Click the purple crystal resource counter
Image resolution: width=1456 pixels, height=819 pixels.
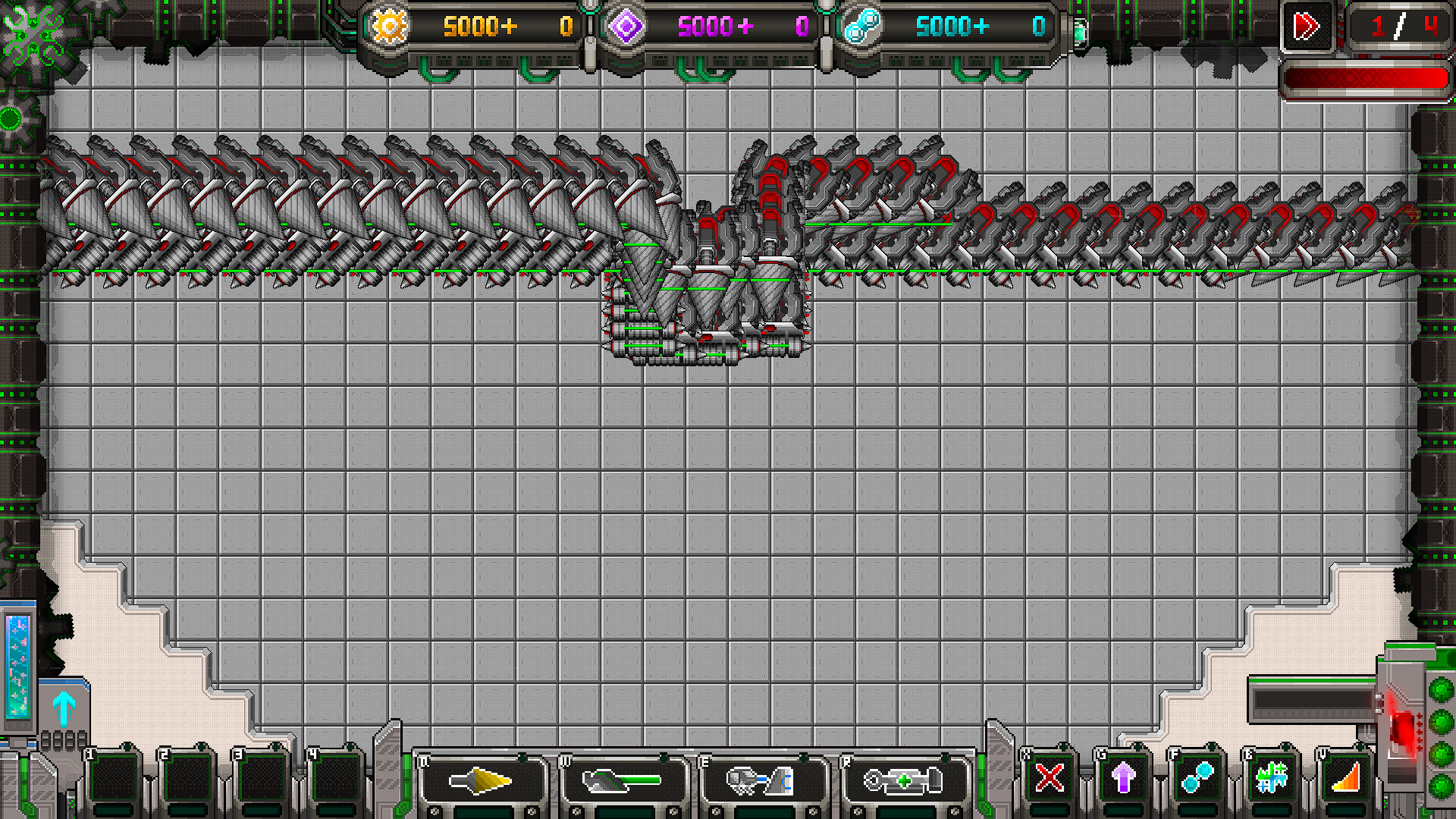tap(713, 27)
